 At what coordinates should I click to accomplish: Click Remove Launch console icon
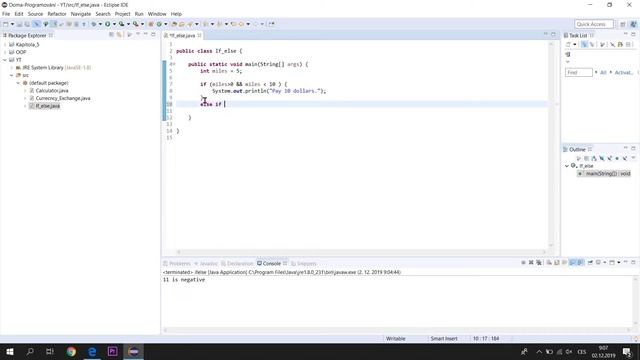(x=531, y=262)
